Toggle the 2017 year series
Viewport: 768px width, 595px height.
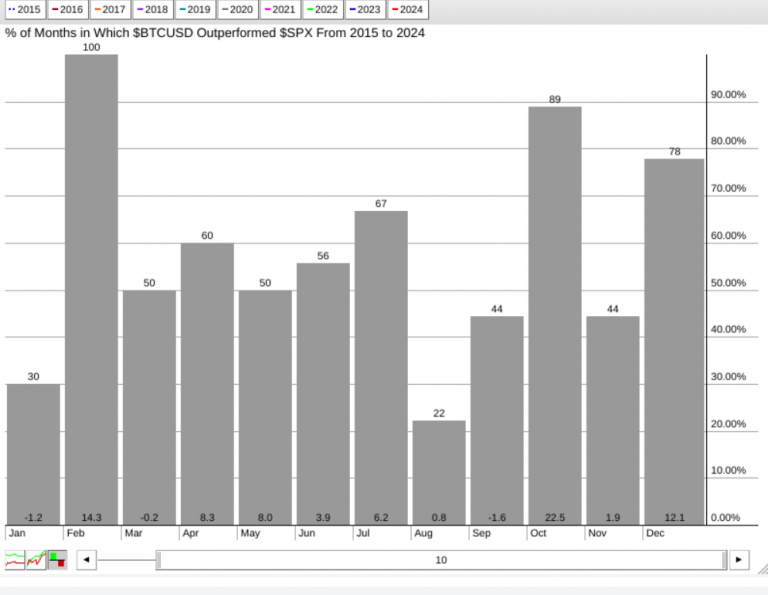pyautogui.click(x=110, y=10)
